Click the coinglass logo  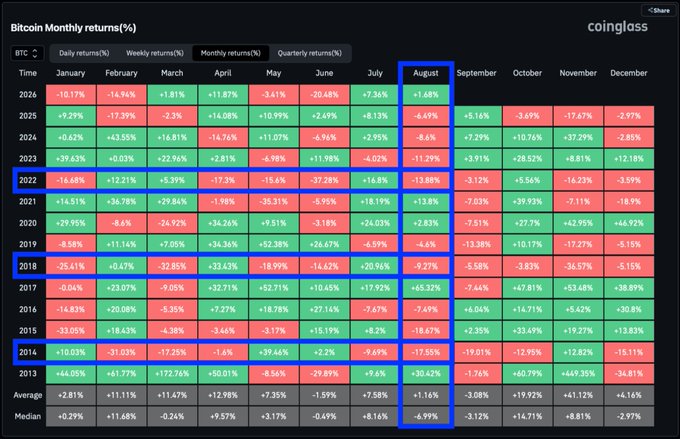click(x=617, y=27)
